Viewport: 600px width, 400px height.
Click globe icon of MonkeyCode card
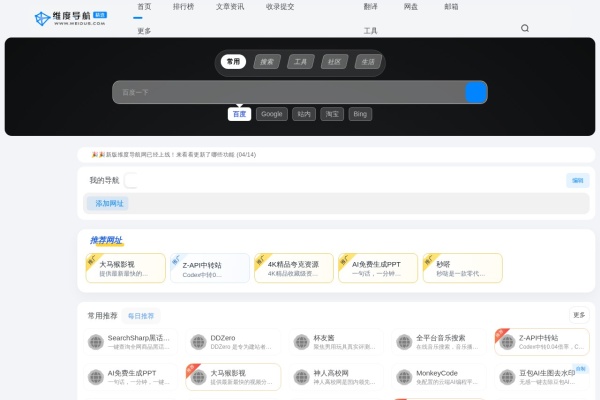(x=404, y=377)
